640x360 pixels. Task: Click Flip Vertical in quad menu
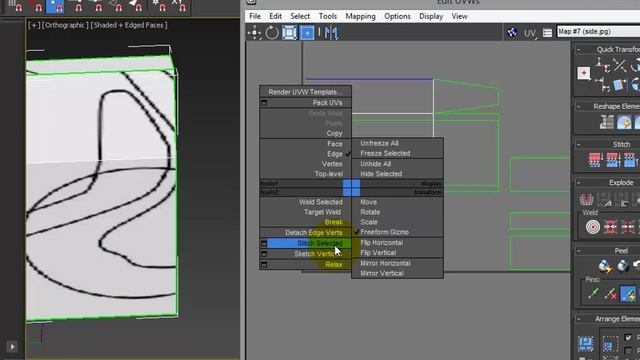[x=378, y=253]
